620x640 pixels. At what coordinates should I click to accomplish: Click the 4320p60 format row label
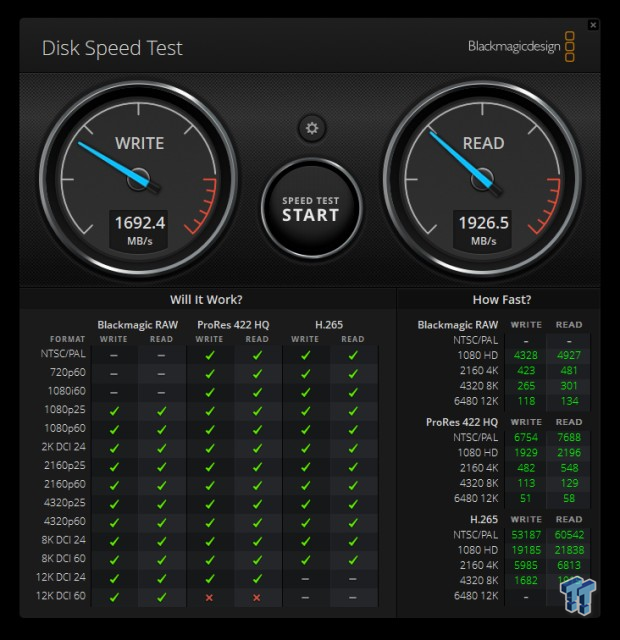(x=65, y=521)
